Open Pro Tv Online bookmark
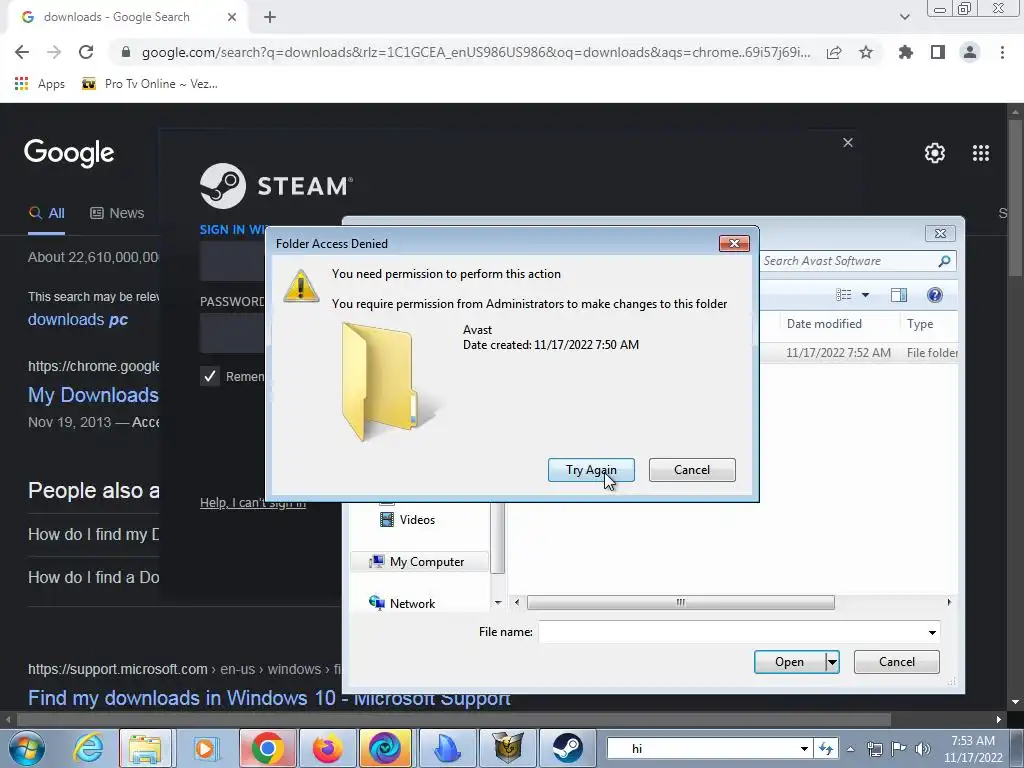The image size is (1024, 768). (150, 84)
